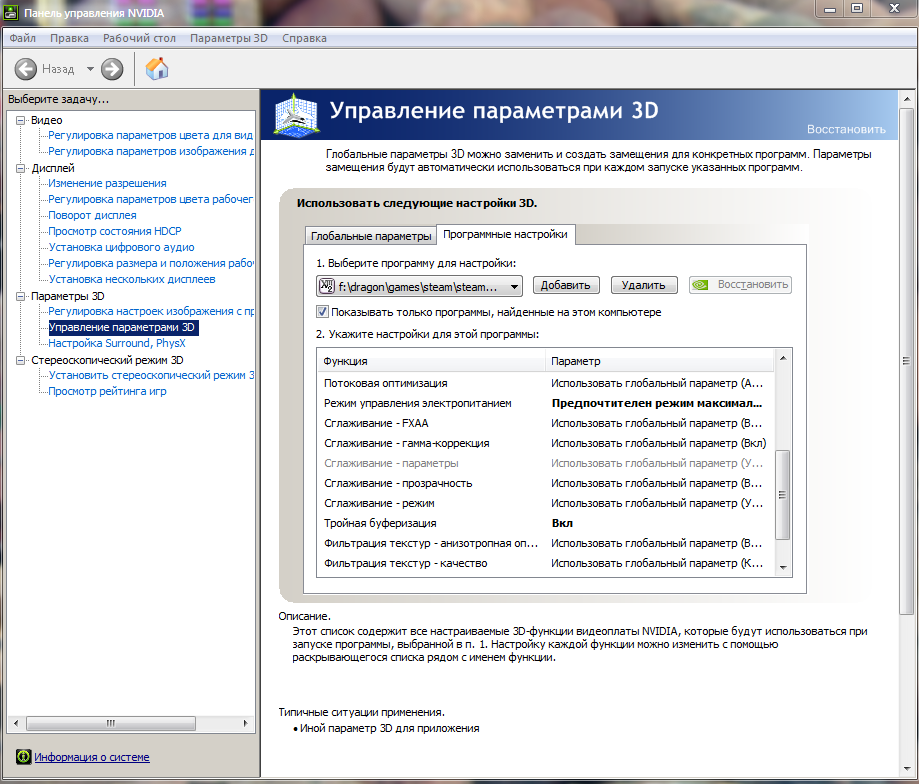Open the Информация о системе link
Image resolution: width=919 pixels, height=784 pixels.
(x=91, y=757)
